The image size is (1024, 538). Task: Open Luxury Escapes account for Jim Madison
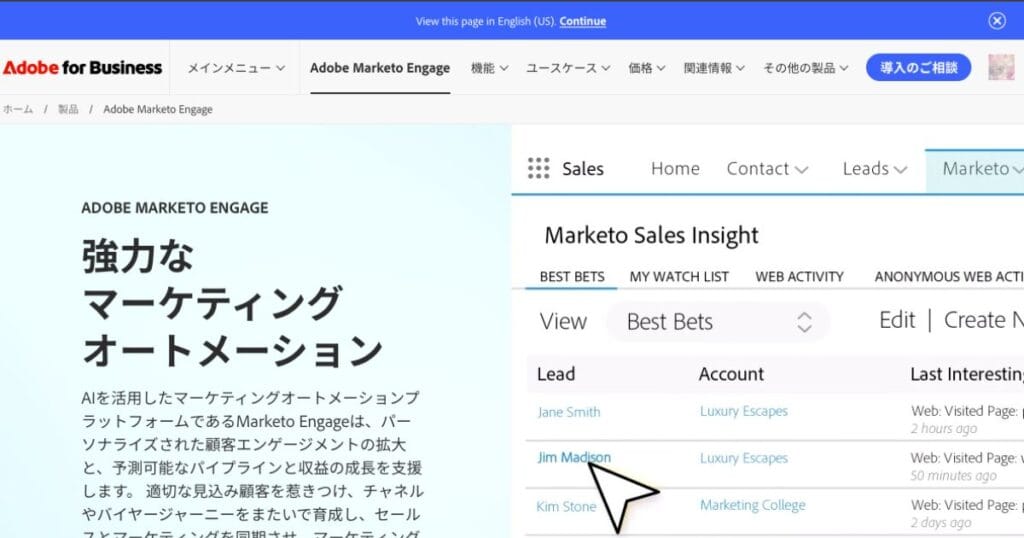[x=744, y=458]
